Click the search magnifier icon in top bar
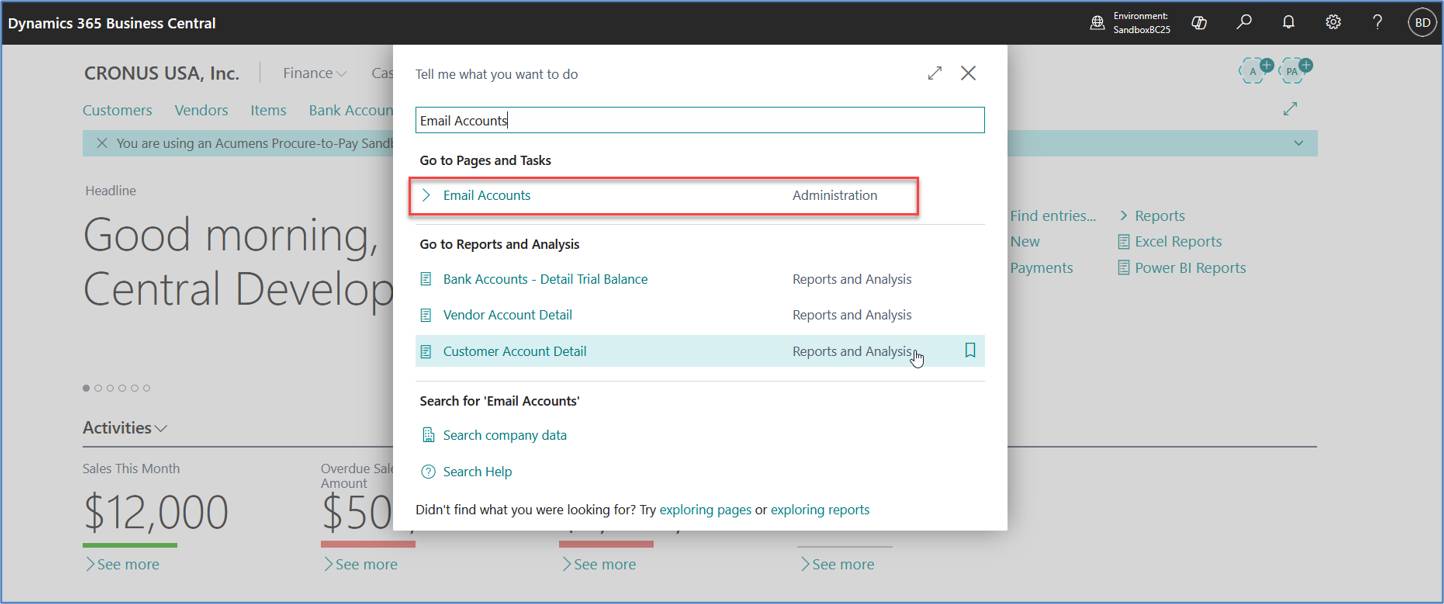This screenshot has height=604, width=1444. pyautogui.click(x=1244, y=22)
